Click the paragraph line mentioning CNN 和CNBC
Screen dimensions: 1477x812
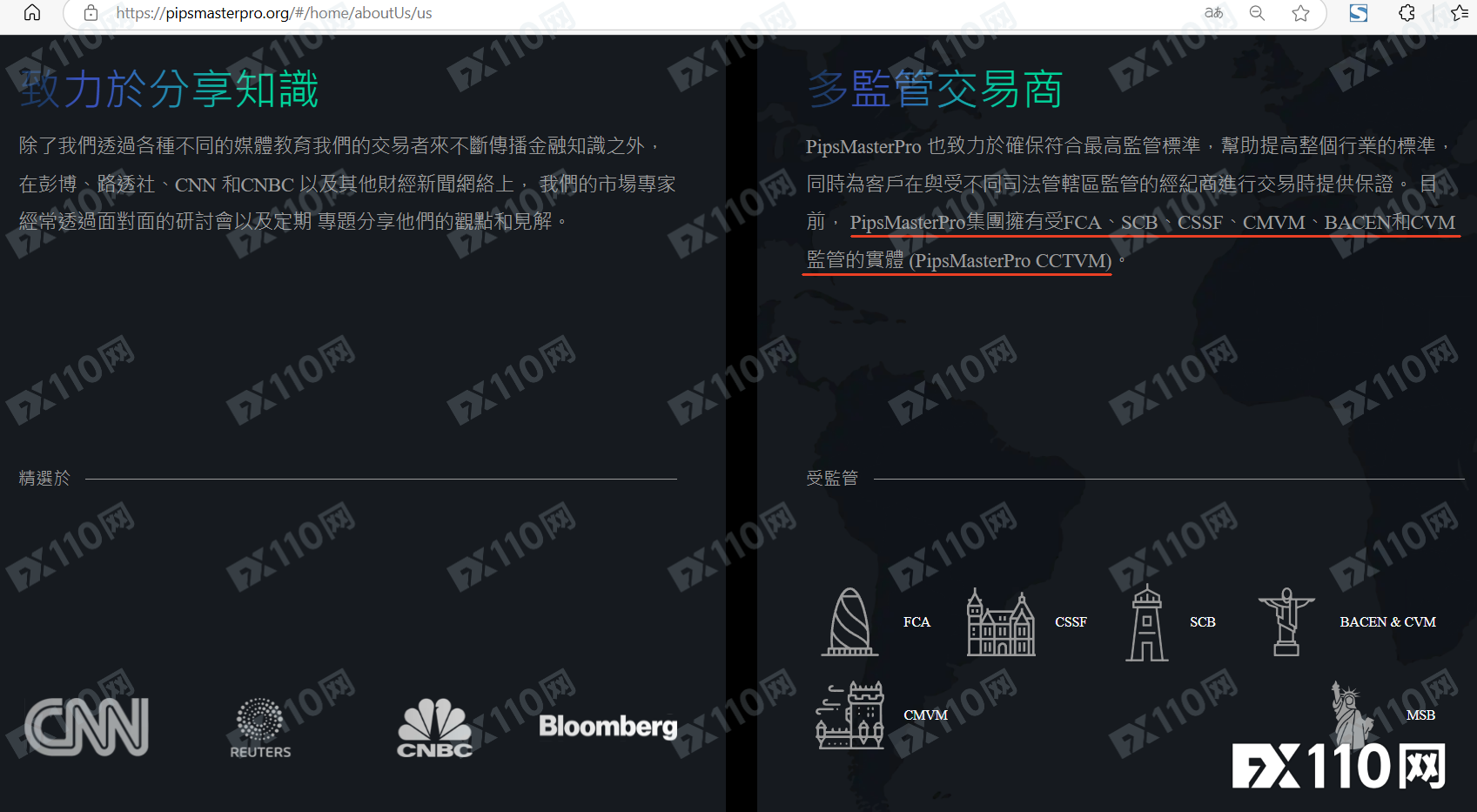click(x=347, y=185)
